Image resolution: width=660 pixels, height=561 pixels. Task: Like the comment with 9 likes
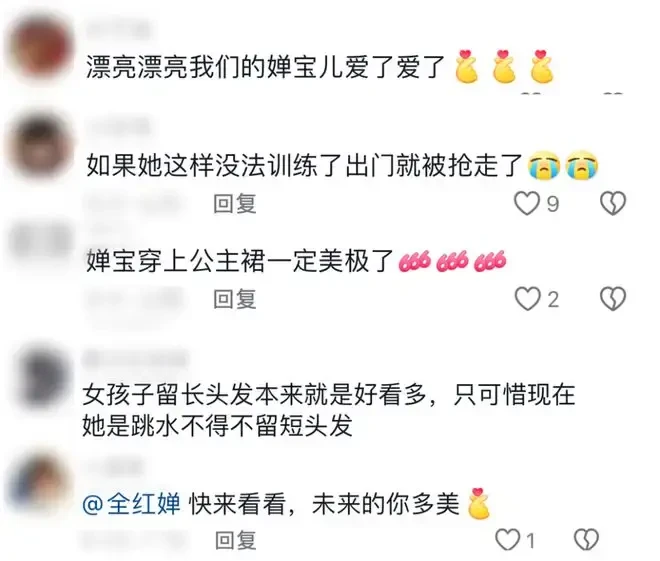click(x=527, y=203)
